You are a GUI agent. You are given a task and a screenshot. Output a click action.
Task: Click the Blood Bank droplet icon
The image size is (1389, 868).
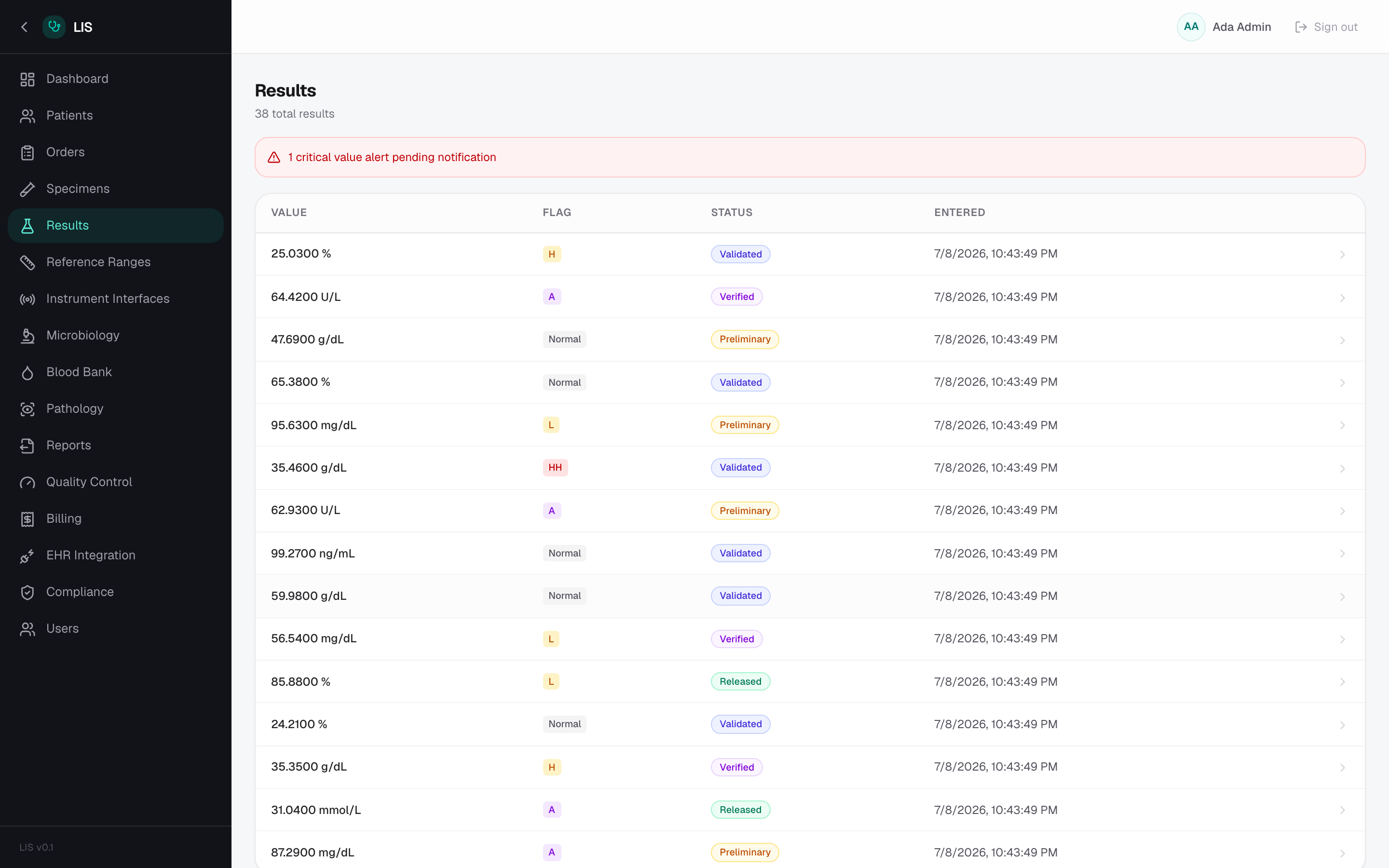[x=27, y=373]
